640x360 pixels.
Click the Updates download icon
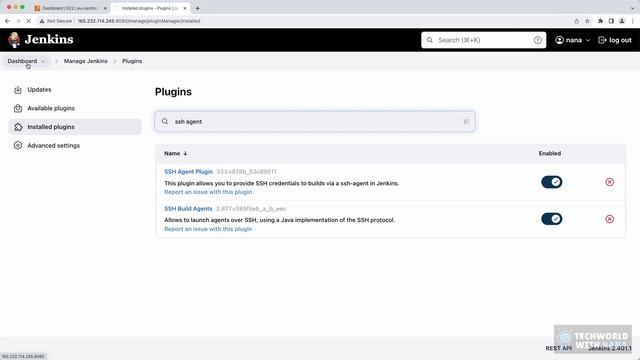pos(18,90)
